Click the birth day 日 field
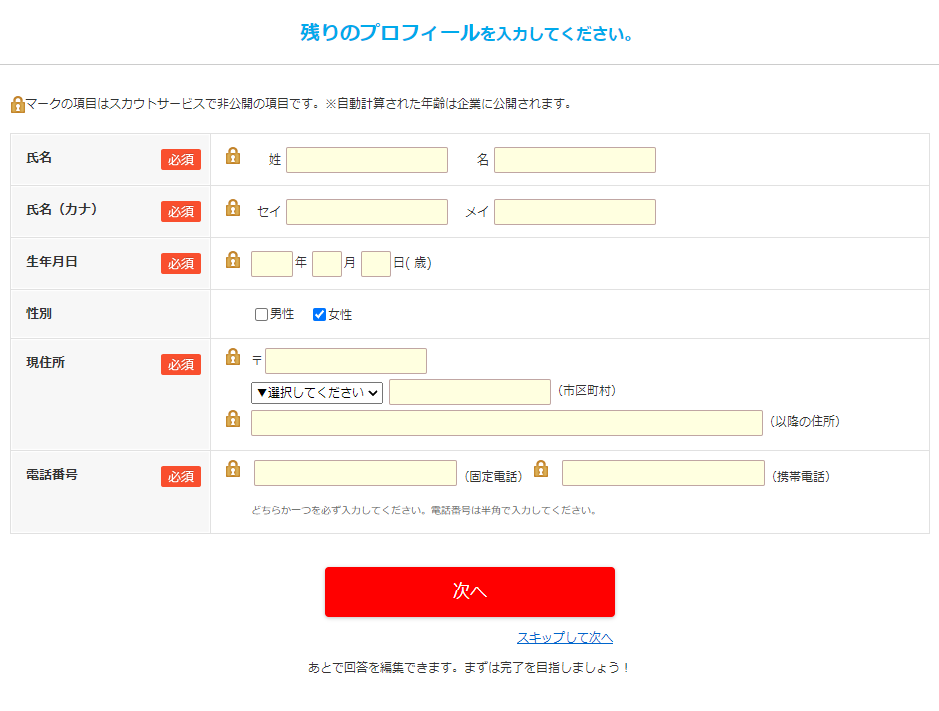Screen dimensions: 939x711 pyautogui.click(x=376, y=264)
